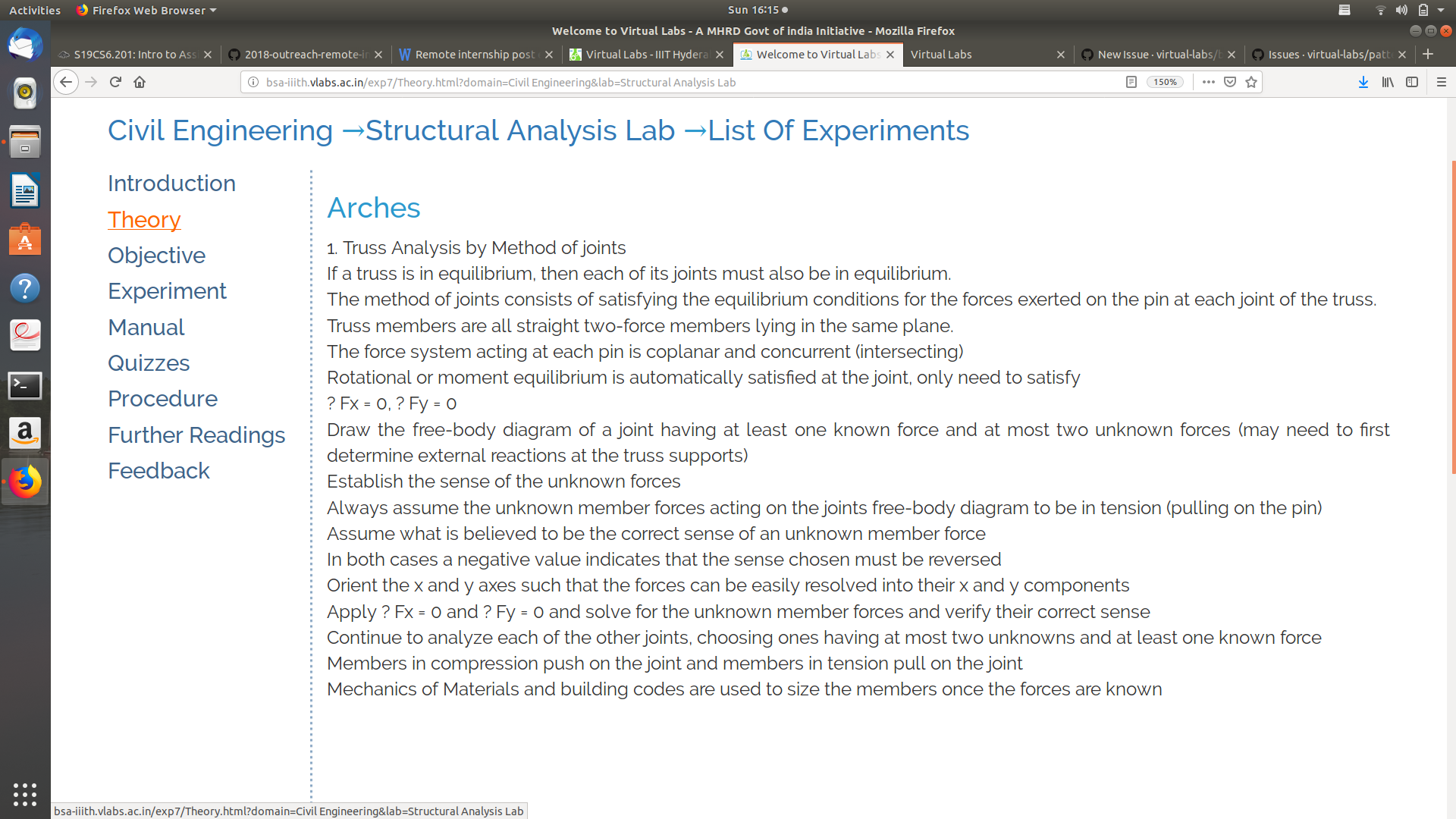Open Amazon from the dock
The image size is (1456, 819).
click(25, 433)
